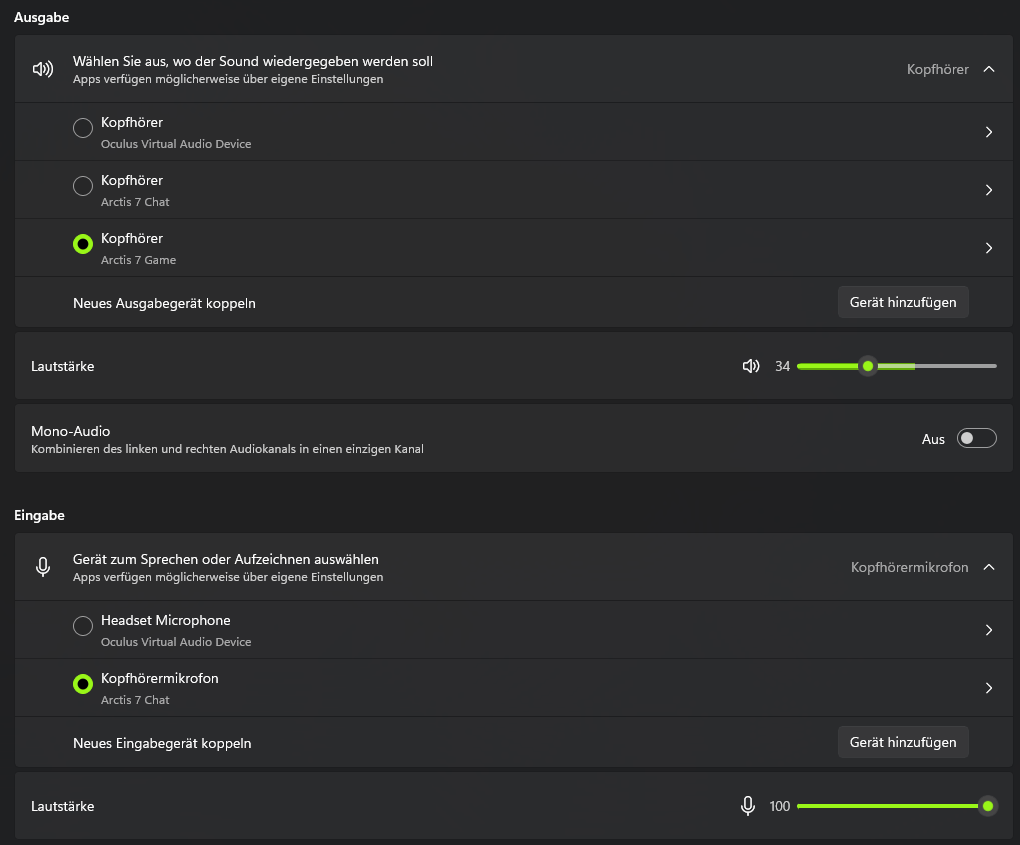Select Oculus Virtual Audio Device Kopfhörer output
The image size is (1020, 845).
click(83, 128)
